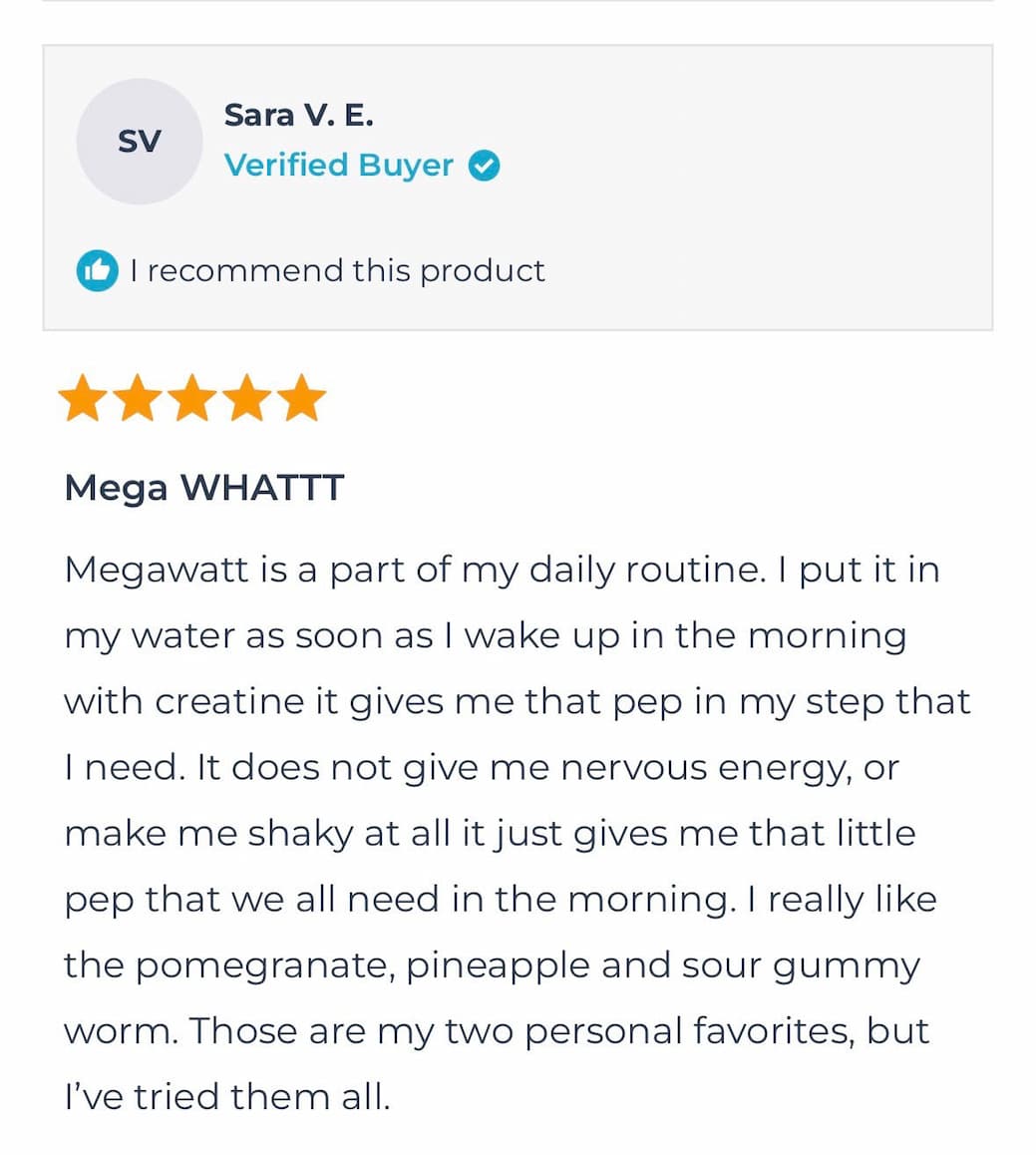Click the verified checkmark badge icon
This screenshot has height=1155, width=1036.
click(x=486, y=166)
